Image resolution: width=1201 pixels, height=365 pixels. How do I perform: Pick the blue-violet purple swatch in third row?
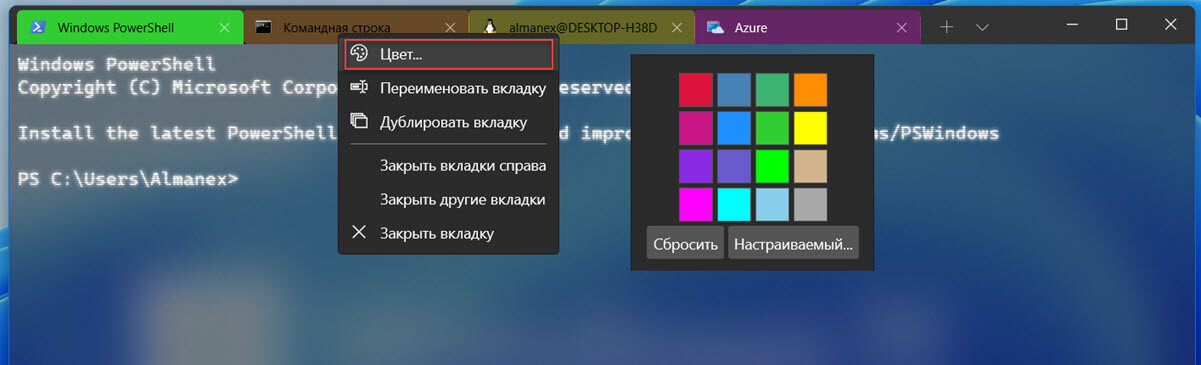(x=695, y=166)
